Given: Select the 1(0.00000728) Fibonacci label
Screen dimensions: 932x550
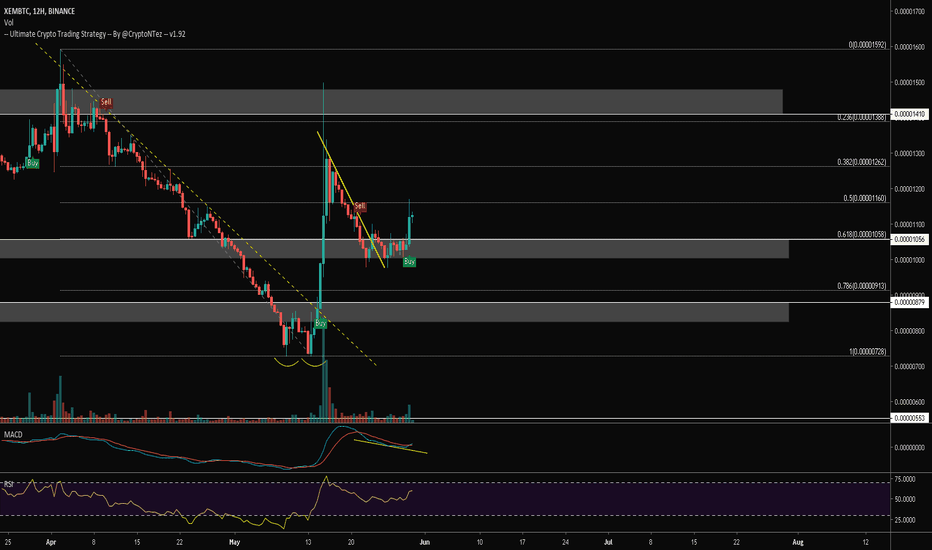Looking at the screenshot, I should pos(867,352).
